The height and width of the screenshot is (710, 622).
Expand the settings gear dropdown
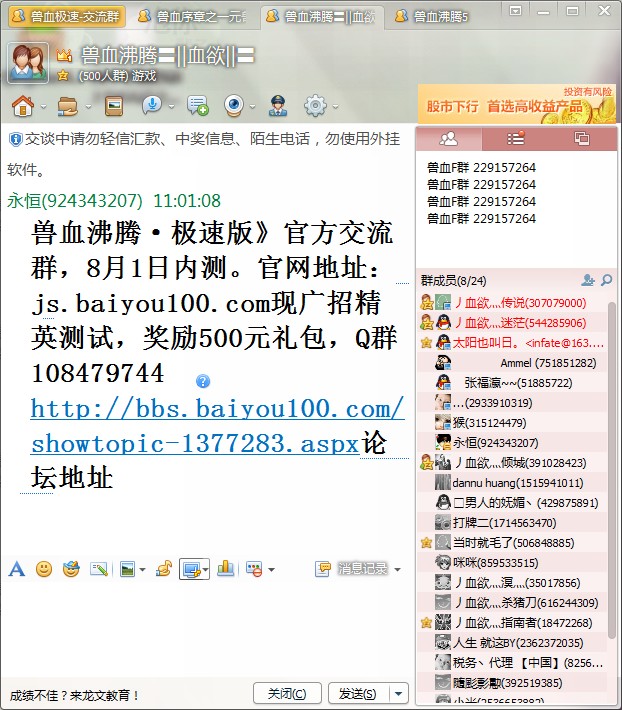[x=334, y=106]
